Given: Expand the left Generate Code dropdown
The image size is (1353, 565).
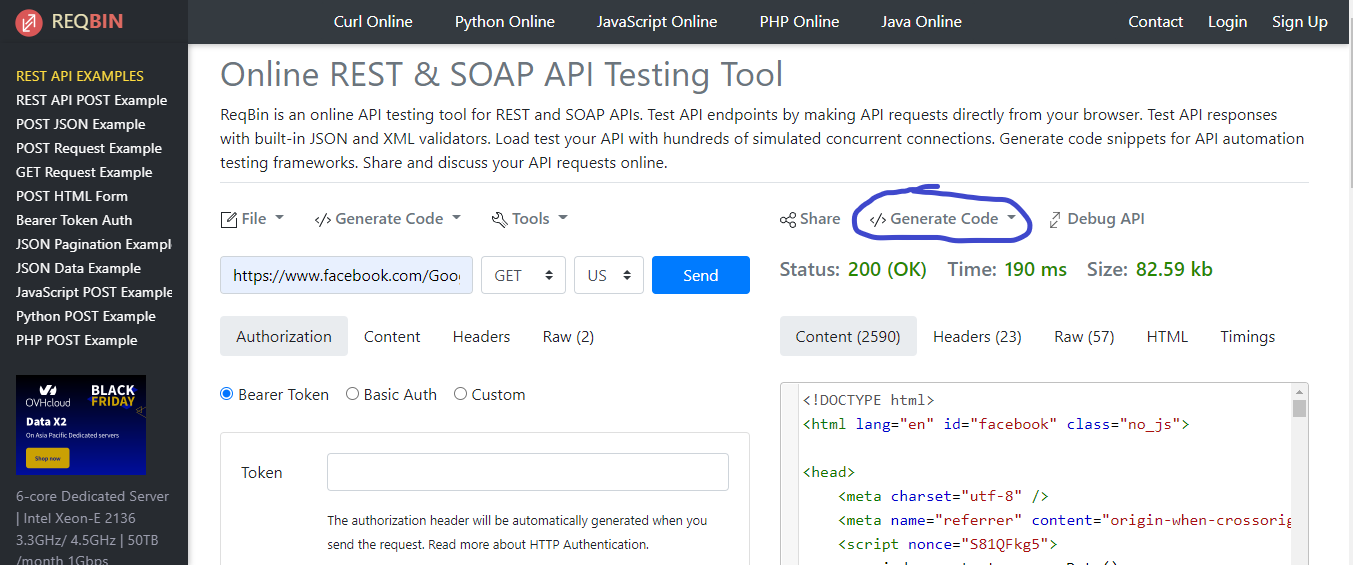Looking at the screenshot, I should click(x=388, y=218).
